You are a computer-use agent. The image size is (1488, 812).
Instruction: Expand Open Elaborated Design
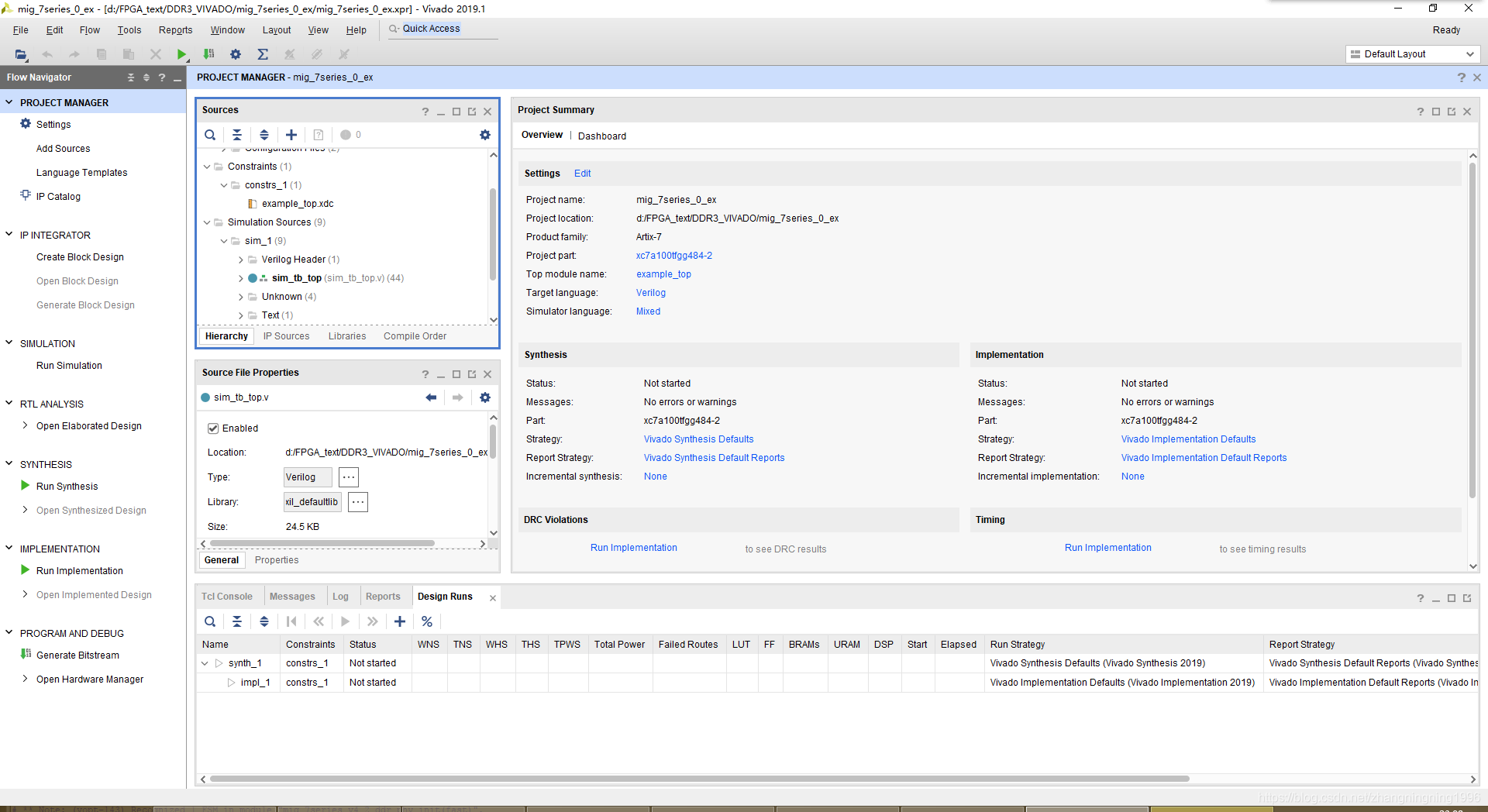26,425
